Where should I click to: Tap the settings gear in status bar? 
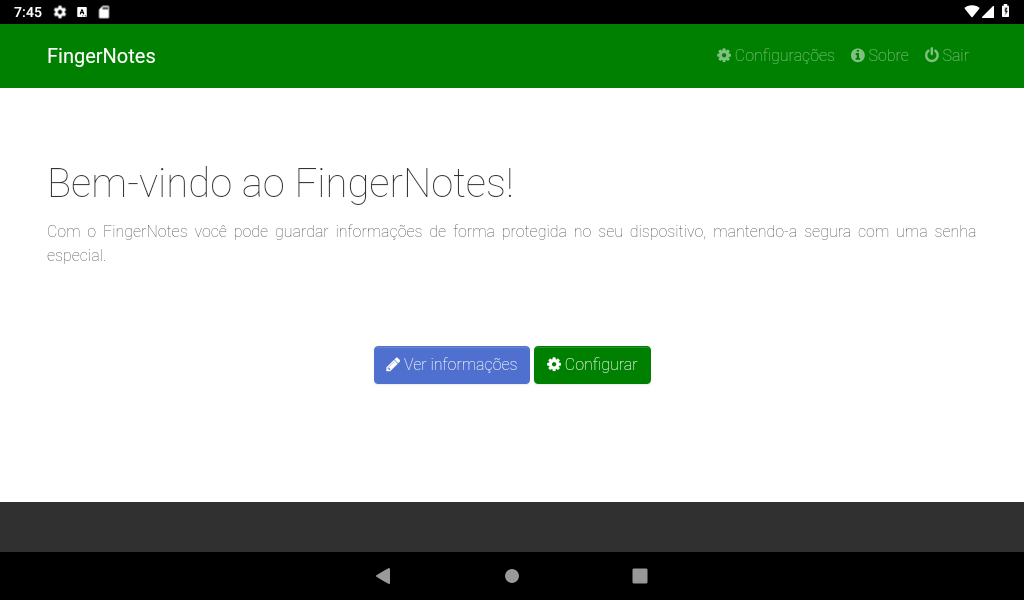coord(60,12)
